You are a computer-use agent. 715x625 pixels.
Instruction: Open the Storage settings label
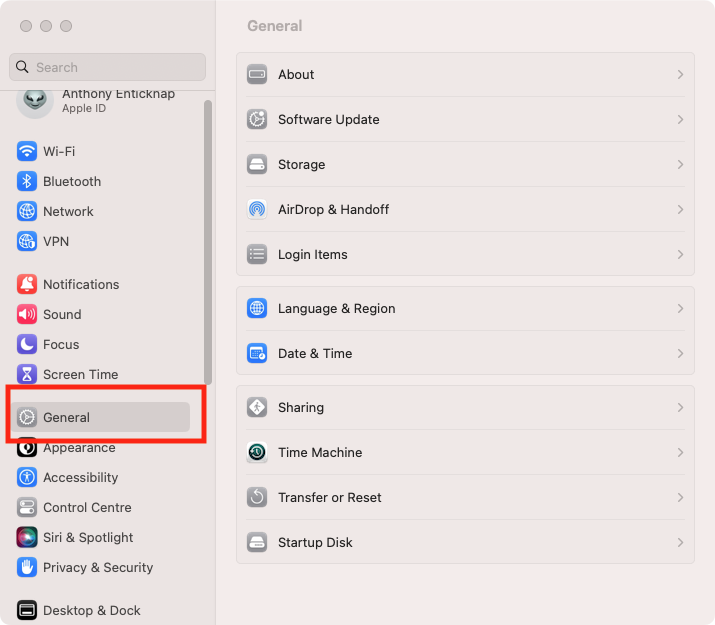tap(301, 165)
